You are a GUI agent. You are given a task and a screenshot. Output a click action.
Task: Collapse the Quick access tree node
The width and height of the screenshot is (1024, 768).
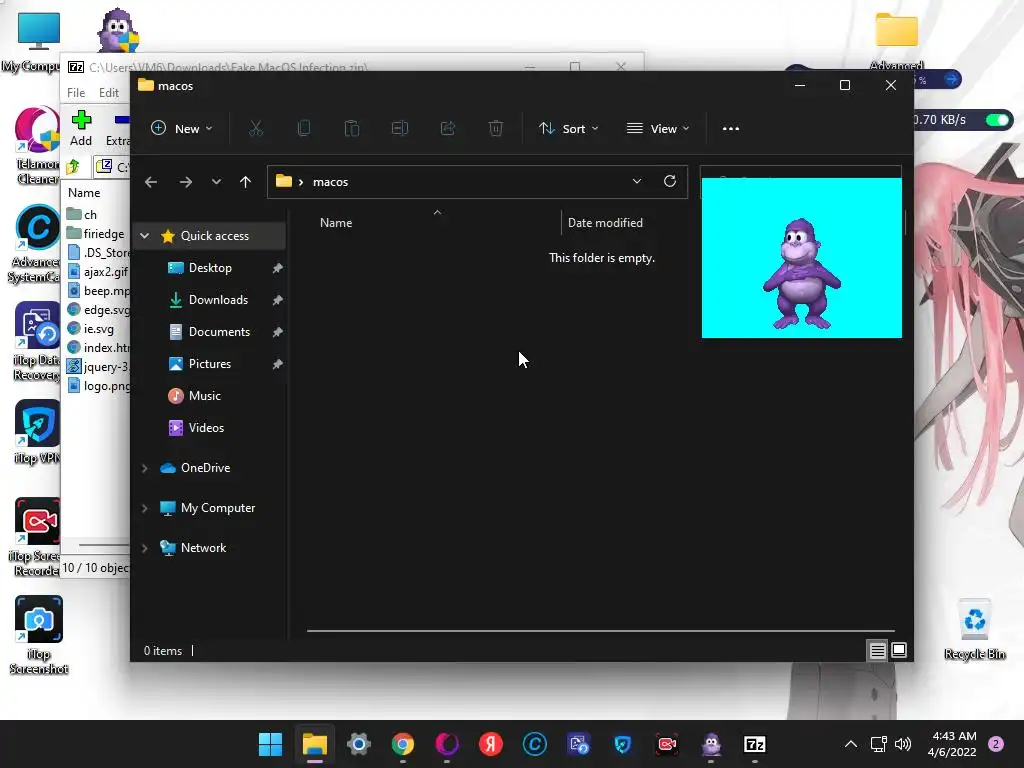coord(145,236)
